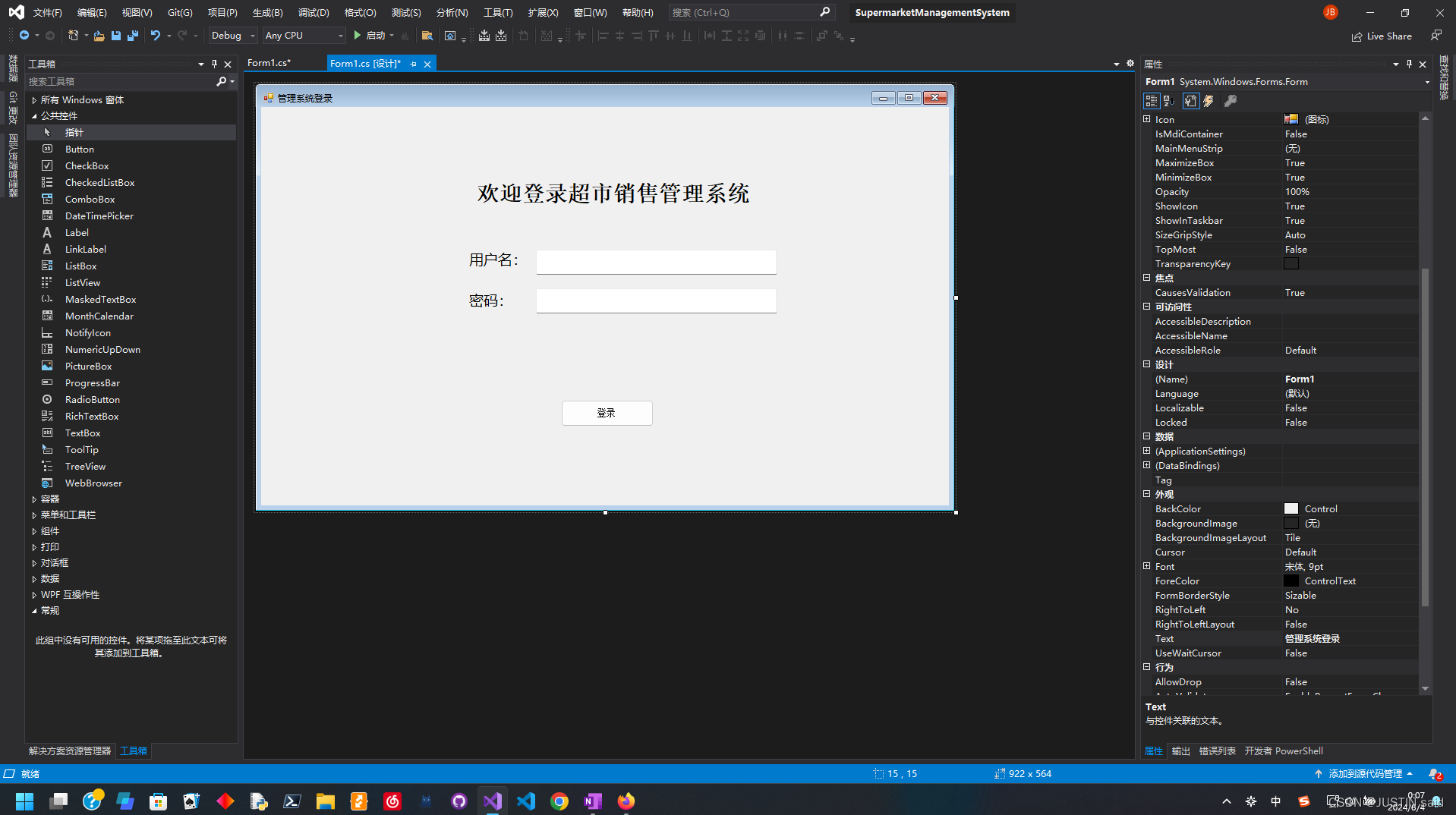Click the toolbox search magnifier icon
Screen dimensions: 1456x815
tap(221, 81)
